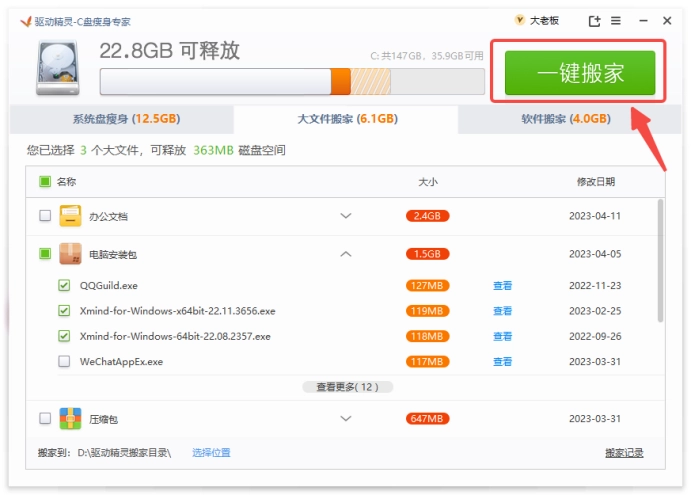The height and width of the screenshot is (495, 692).
Task: Collapse the 电脑安装包 group chevron
Action: 346,254
